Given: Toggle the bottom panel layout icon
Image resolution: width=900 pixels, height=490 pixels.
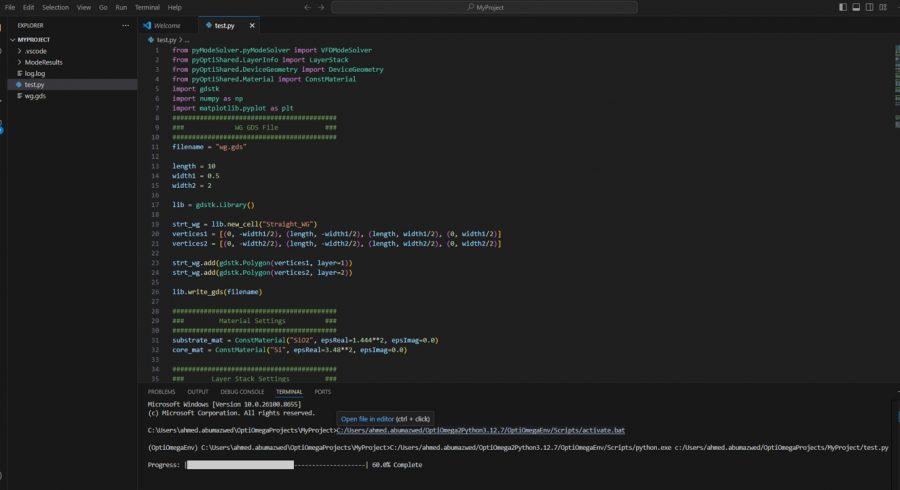Looking at the screenshot, I should coord(856,7).
